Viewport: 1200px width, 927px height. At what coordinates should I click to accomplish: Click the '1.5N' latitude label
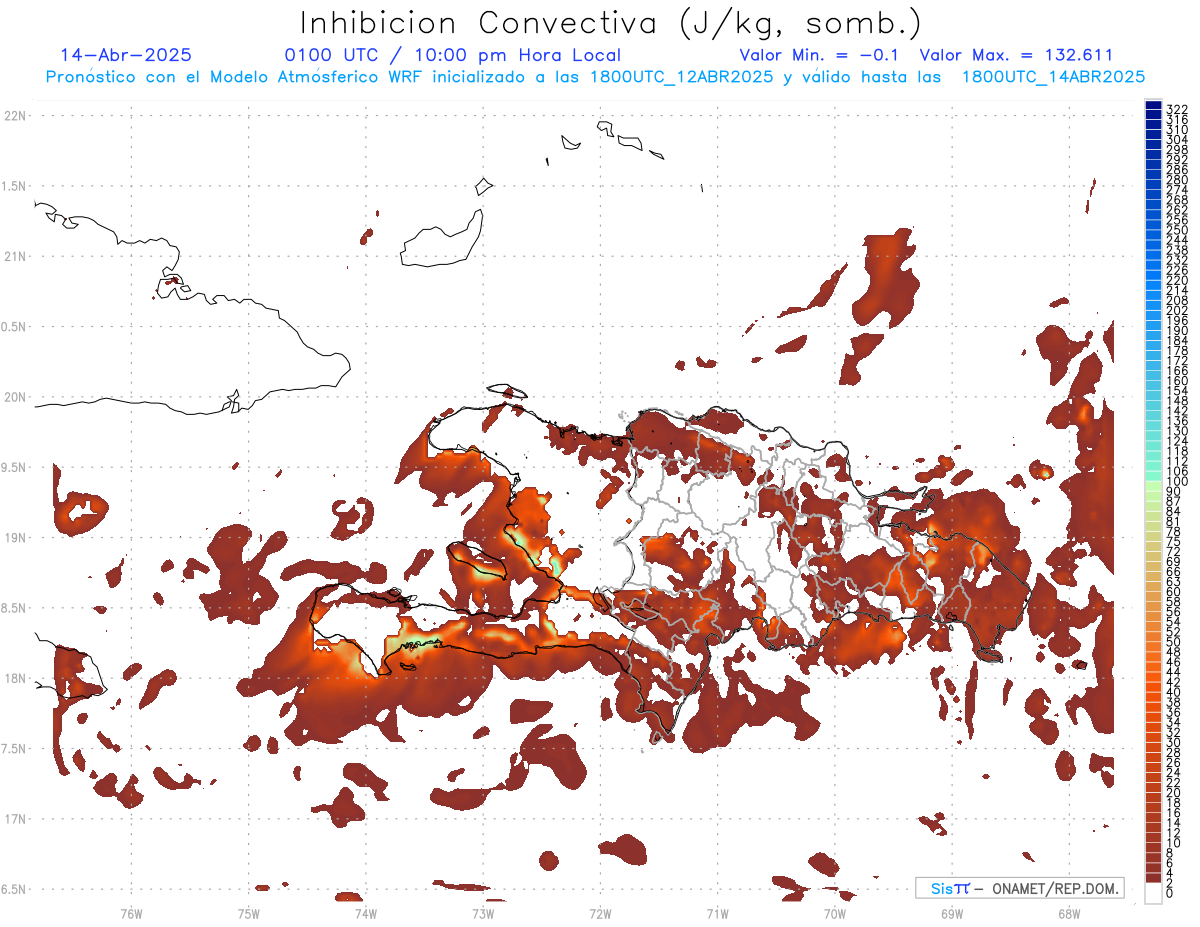click(x=15, y=186)
